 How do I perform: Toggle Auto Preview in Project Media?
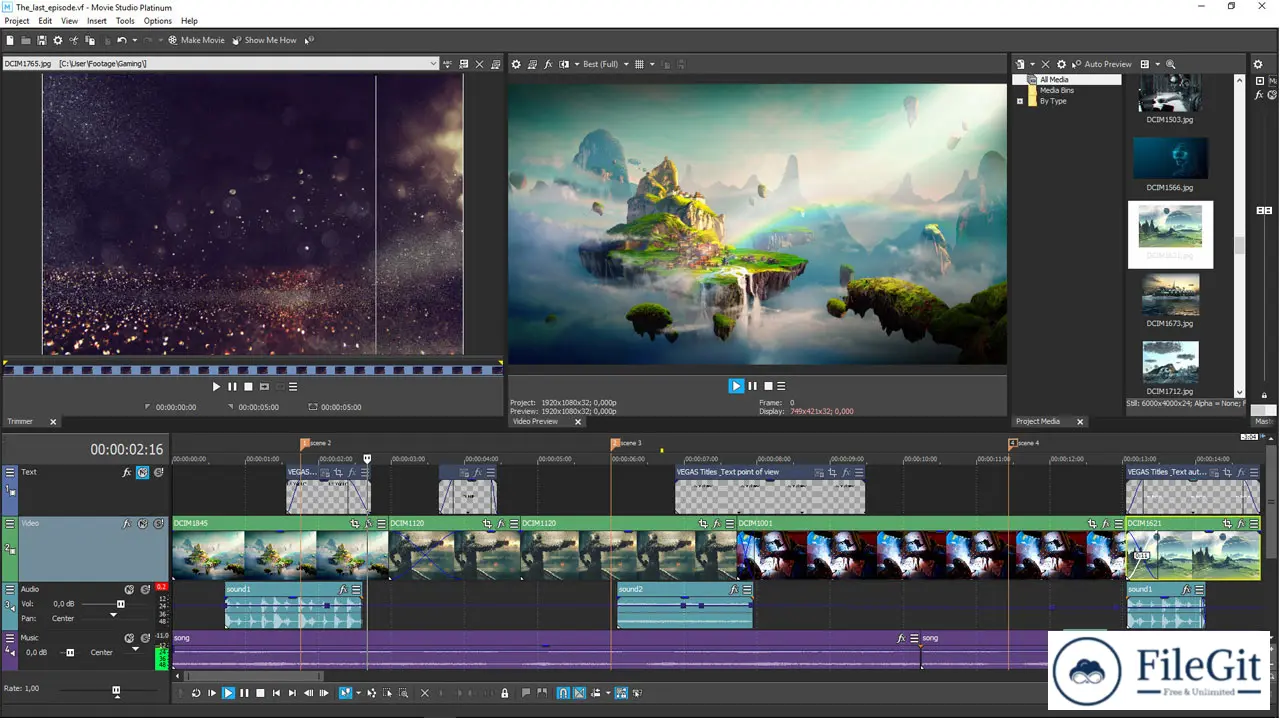pos(1101,64)
